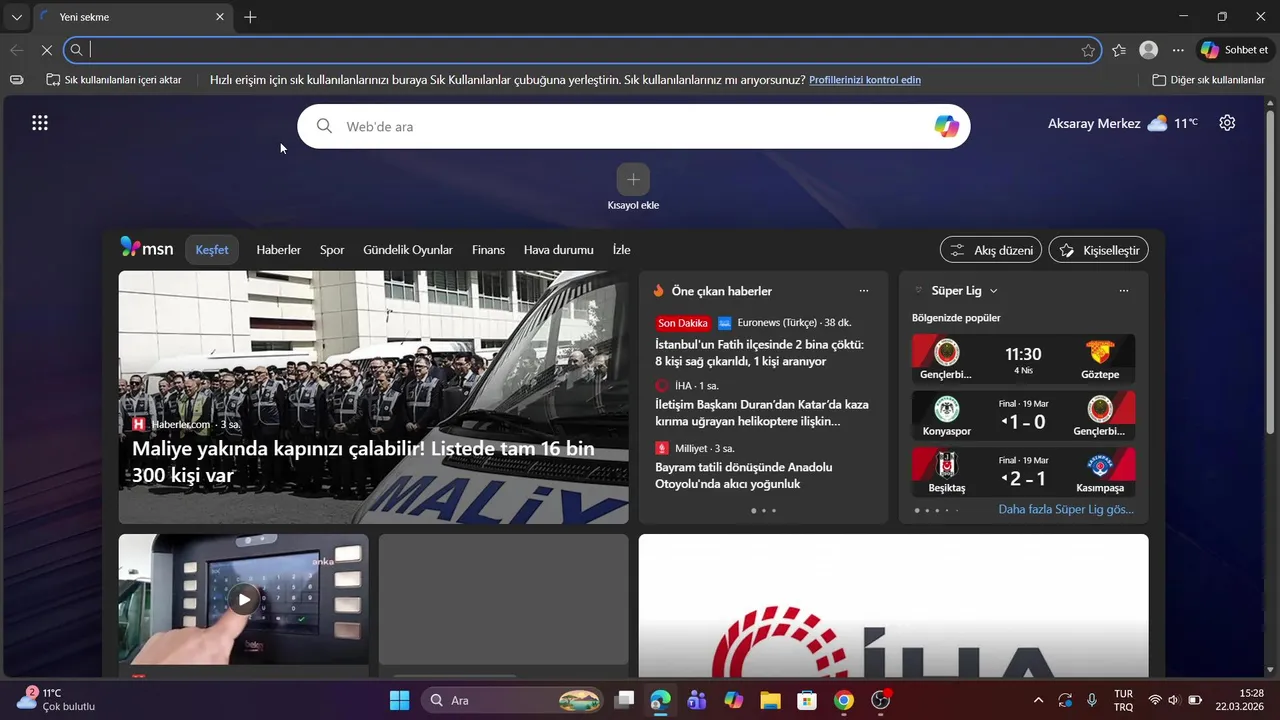Image resolution: width=1280 pixels, height=720 pixels.
Task: Open the İHA logo news card
Action: (x=893, y=606)
